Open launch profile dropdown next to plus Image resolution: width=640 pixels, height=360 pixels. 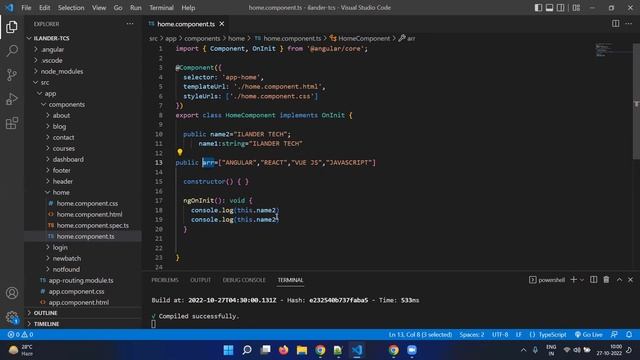(x=582, y=280)
